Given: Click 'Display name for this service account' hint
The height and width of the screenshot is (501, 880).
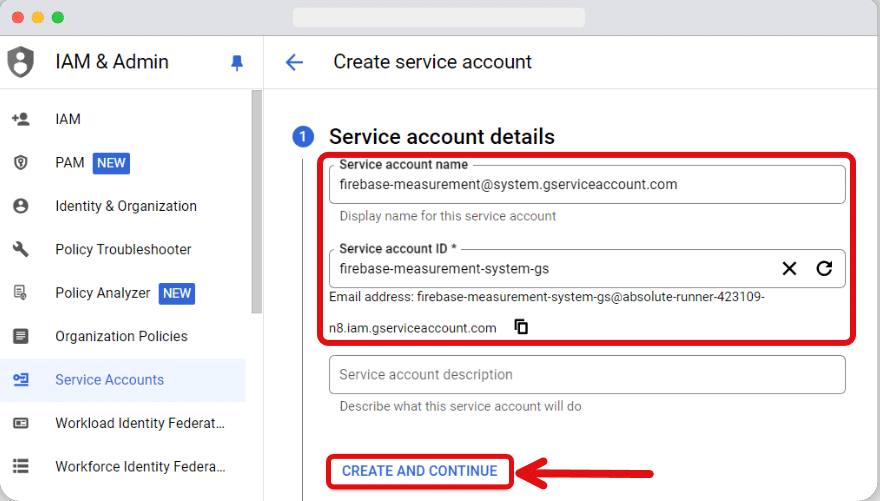Looking at the screenshot, I should pos(448,216).
